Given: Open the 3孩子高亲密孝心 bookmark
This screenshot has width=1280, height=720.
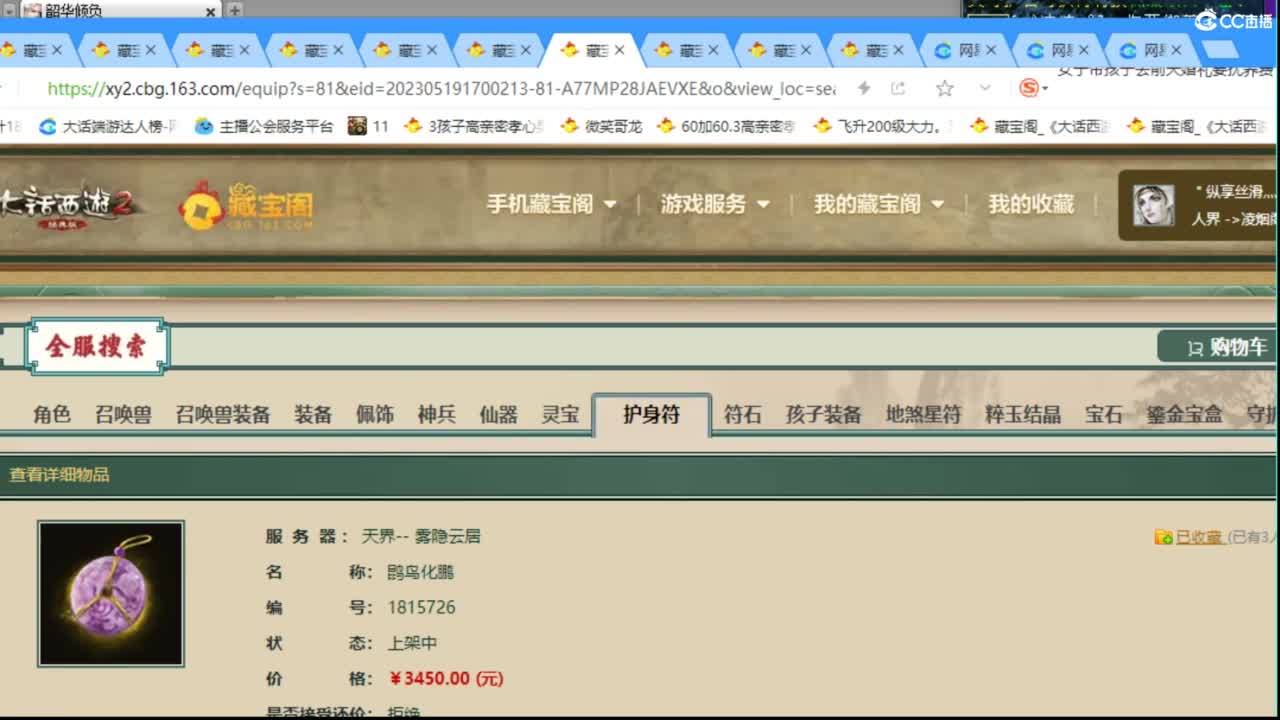Looking at the screenshot, I should point(474,126).
